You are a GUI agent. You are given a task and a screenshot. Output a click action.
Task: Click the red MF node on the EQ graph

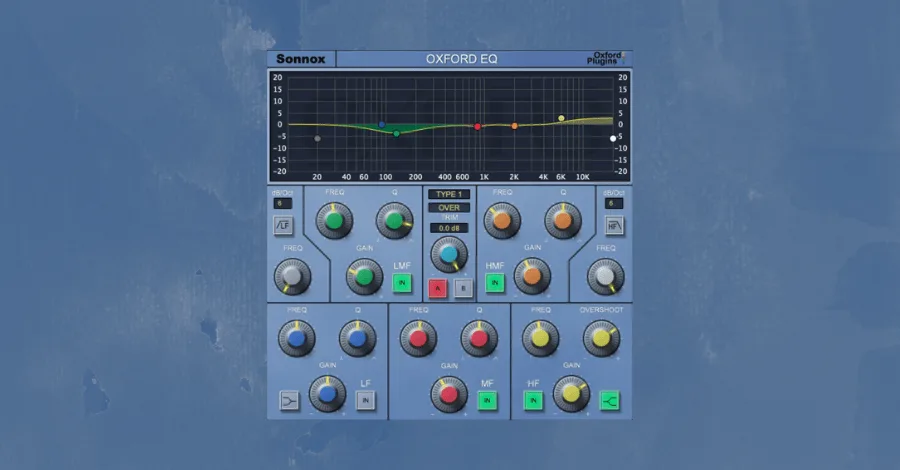(477, 126)
